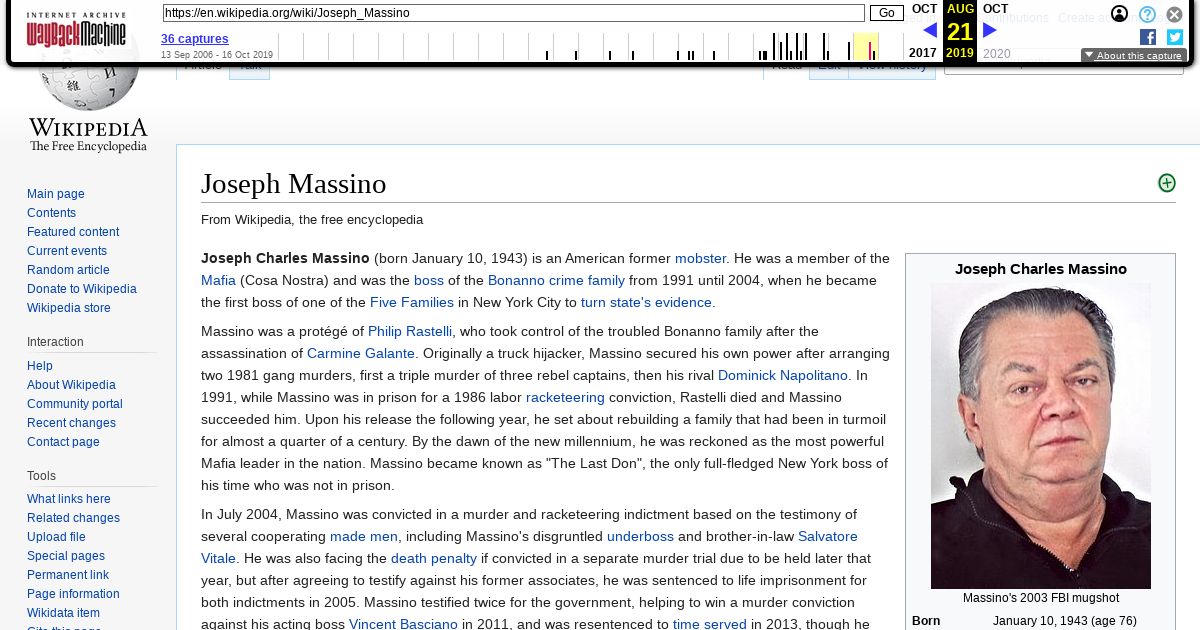
Task: Follow Bonanno crime family link
Action: click(x=556, y=280)
